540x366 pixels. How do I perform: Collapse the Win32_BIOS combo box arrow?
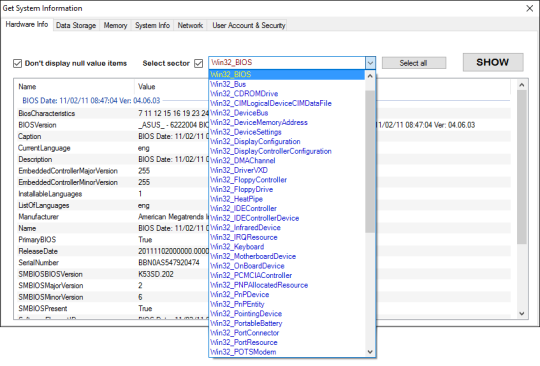pyautogui.click(x=370, y=63)
